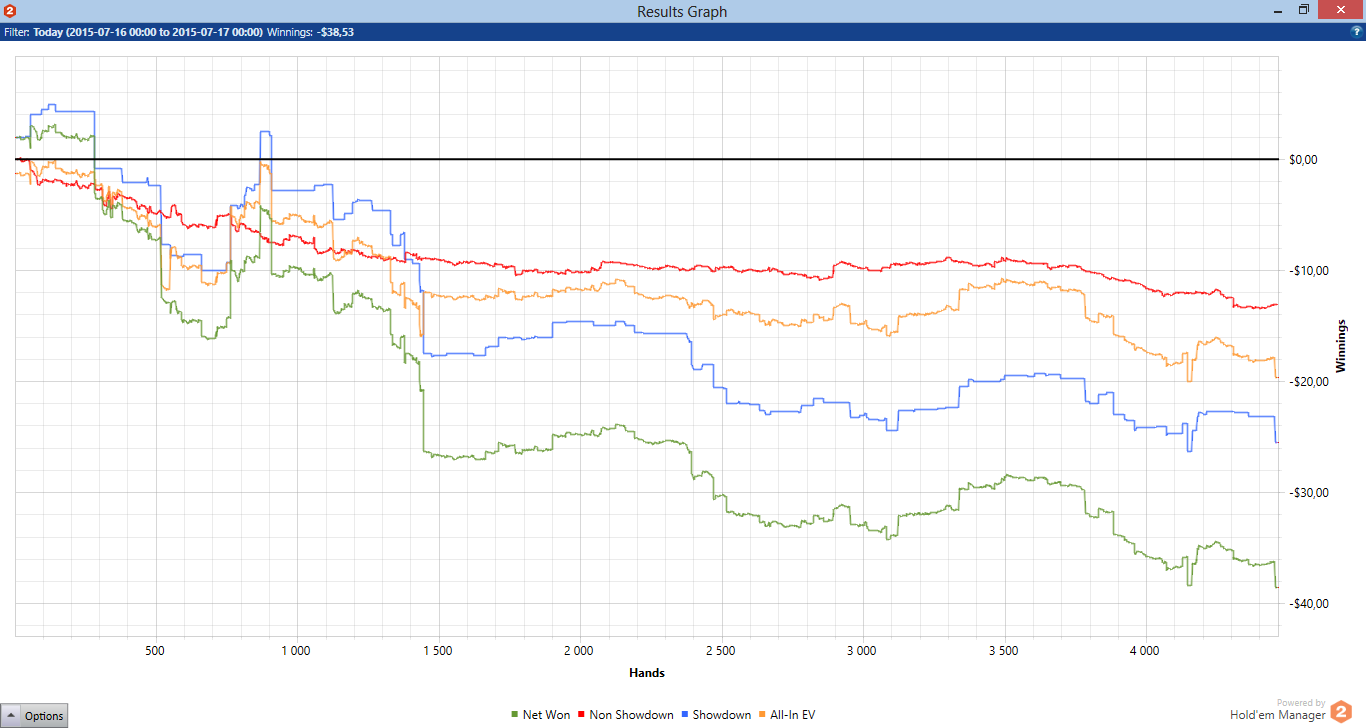Screen dimensions: 1366x728
Task: Close the Results Graph window
Action: [x=1340, y=11]
